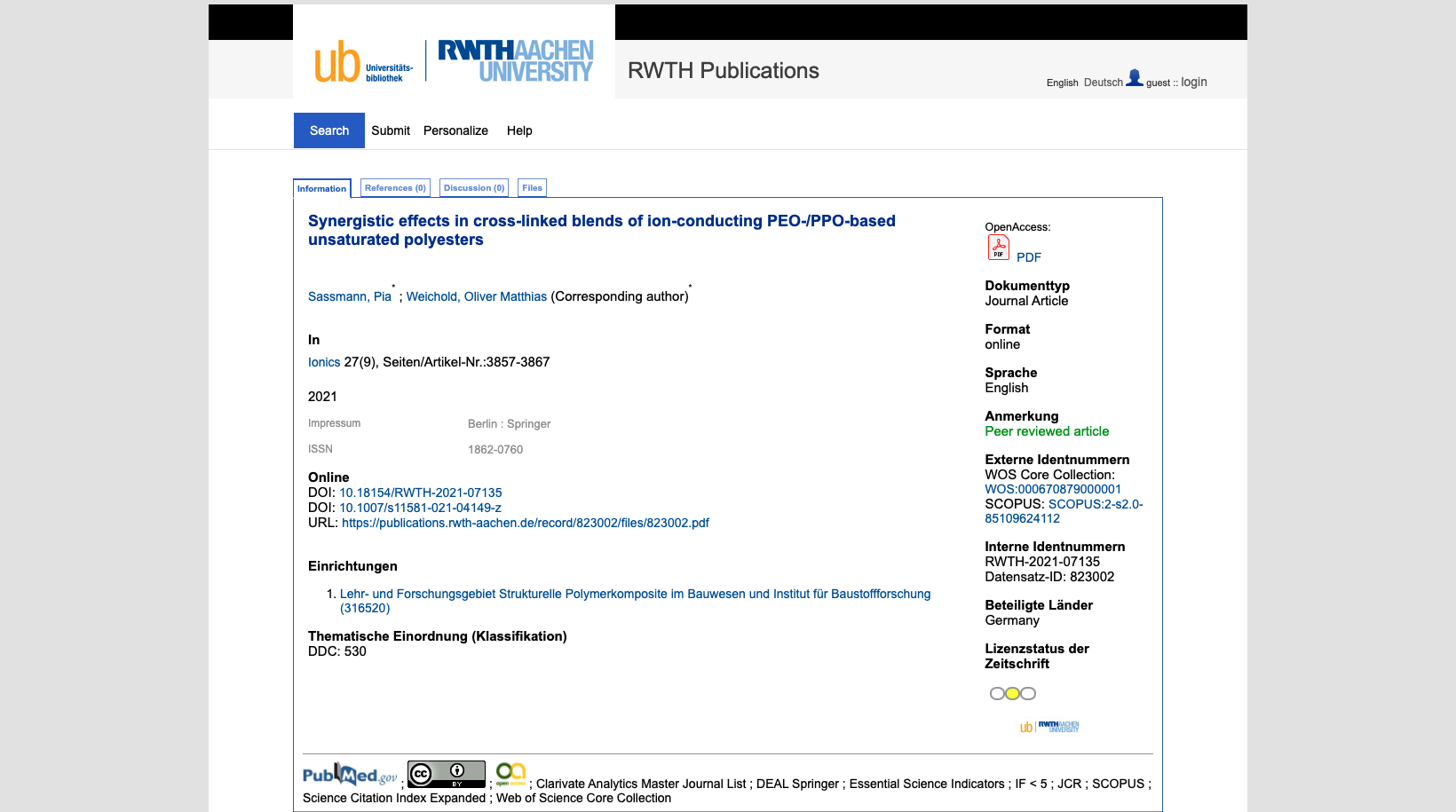The height and width of the screenshot is (812, 1456).
Task: Click the PDF file icon under OpenAccess
Action: click(998, 248)
